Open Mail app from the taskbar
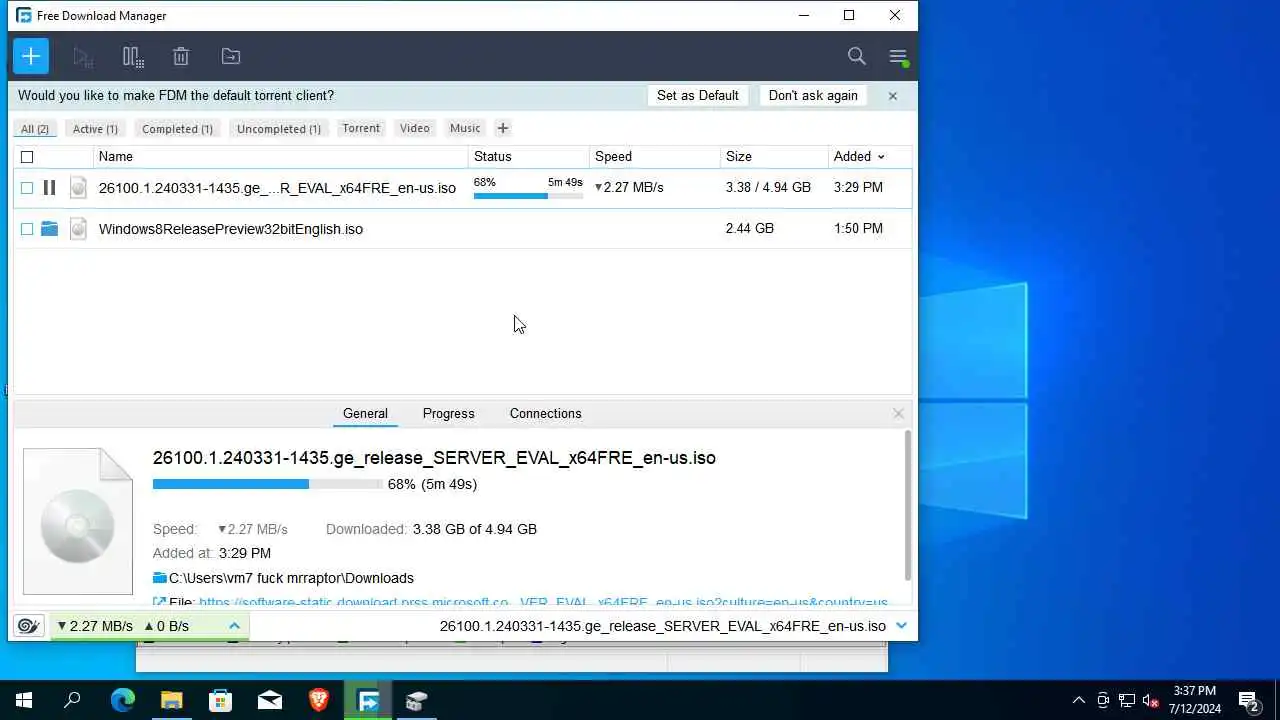This screenshot has width=1280, height=720. point(270,700)
